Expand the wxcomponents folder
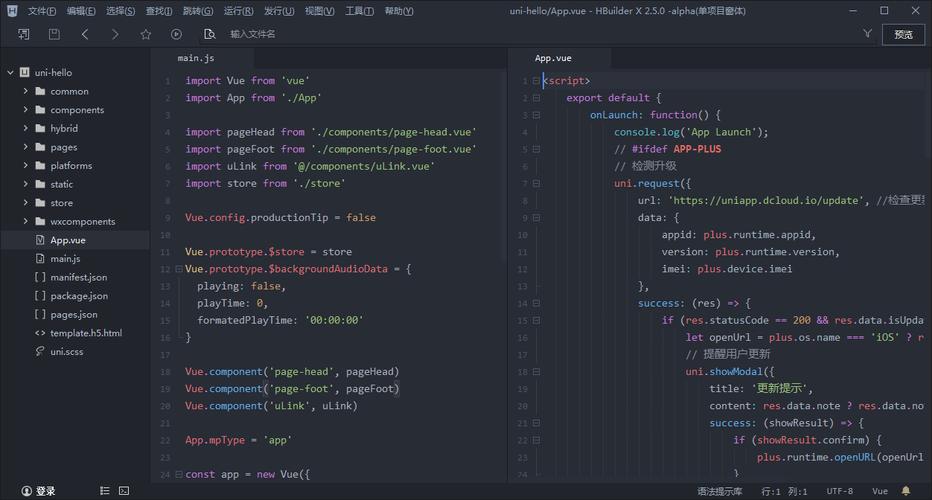Image resolution: width=932 pixels, height=500 pixels. click(x=25, y=221)
